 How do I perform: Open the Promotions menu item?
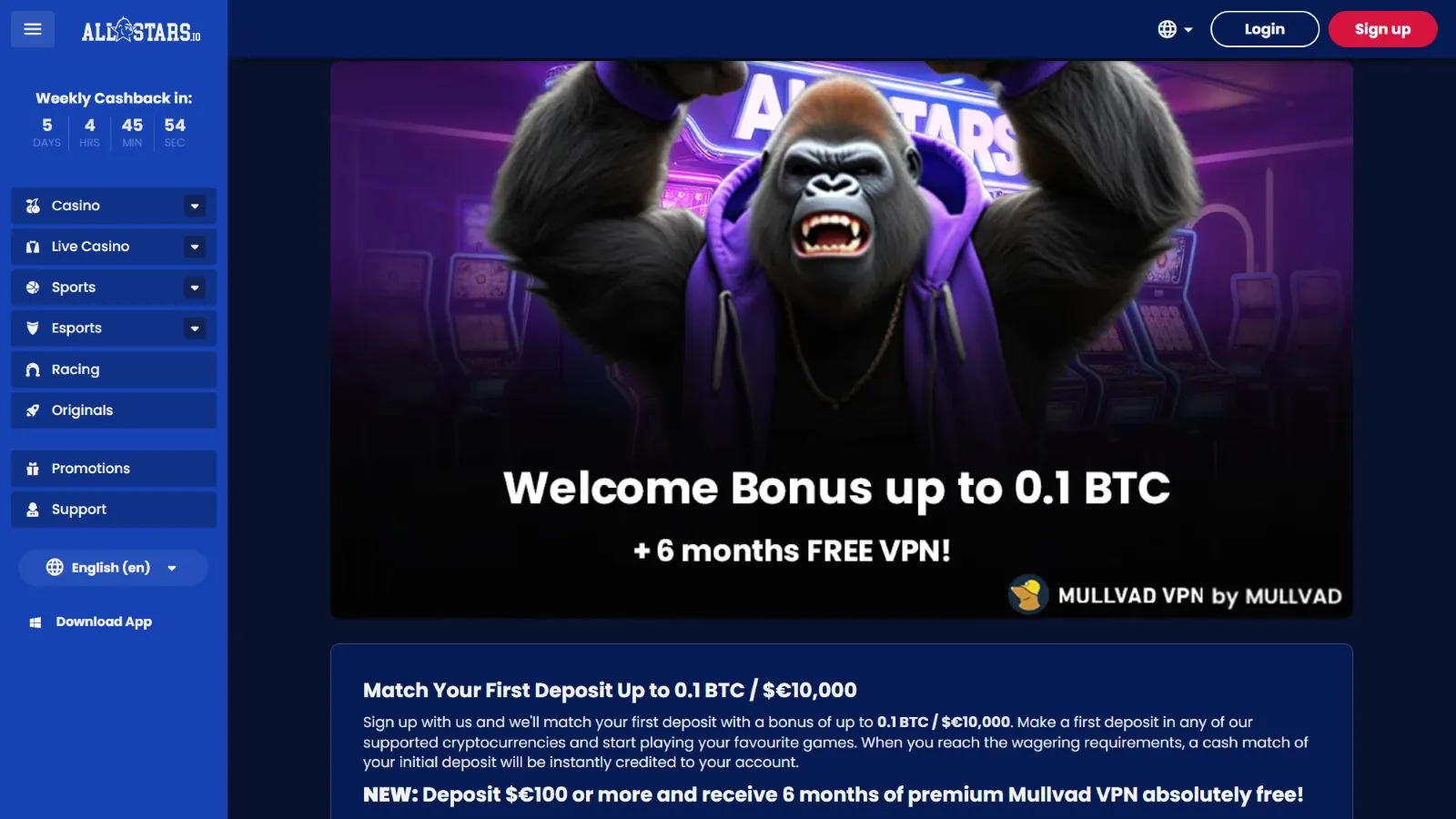coord(114,469)
